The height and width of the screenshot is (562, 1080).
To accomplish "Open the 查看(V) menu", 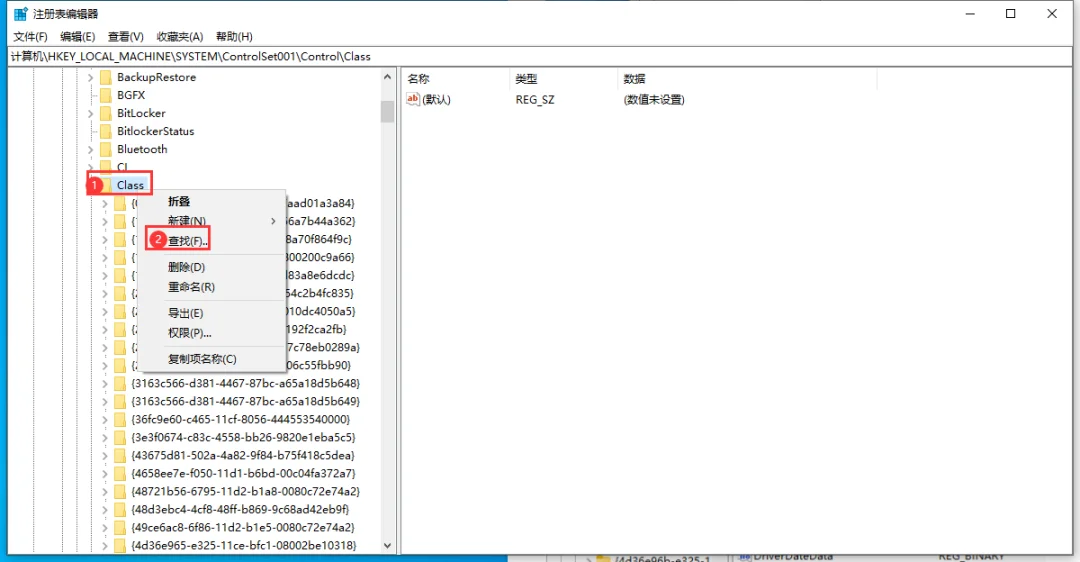I will coord(125,37).
